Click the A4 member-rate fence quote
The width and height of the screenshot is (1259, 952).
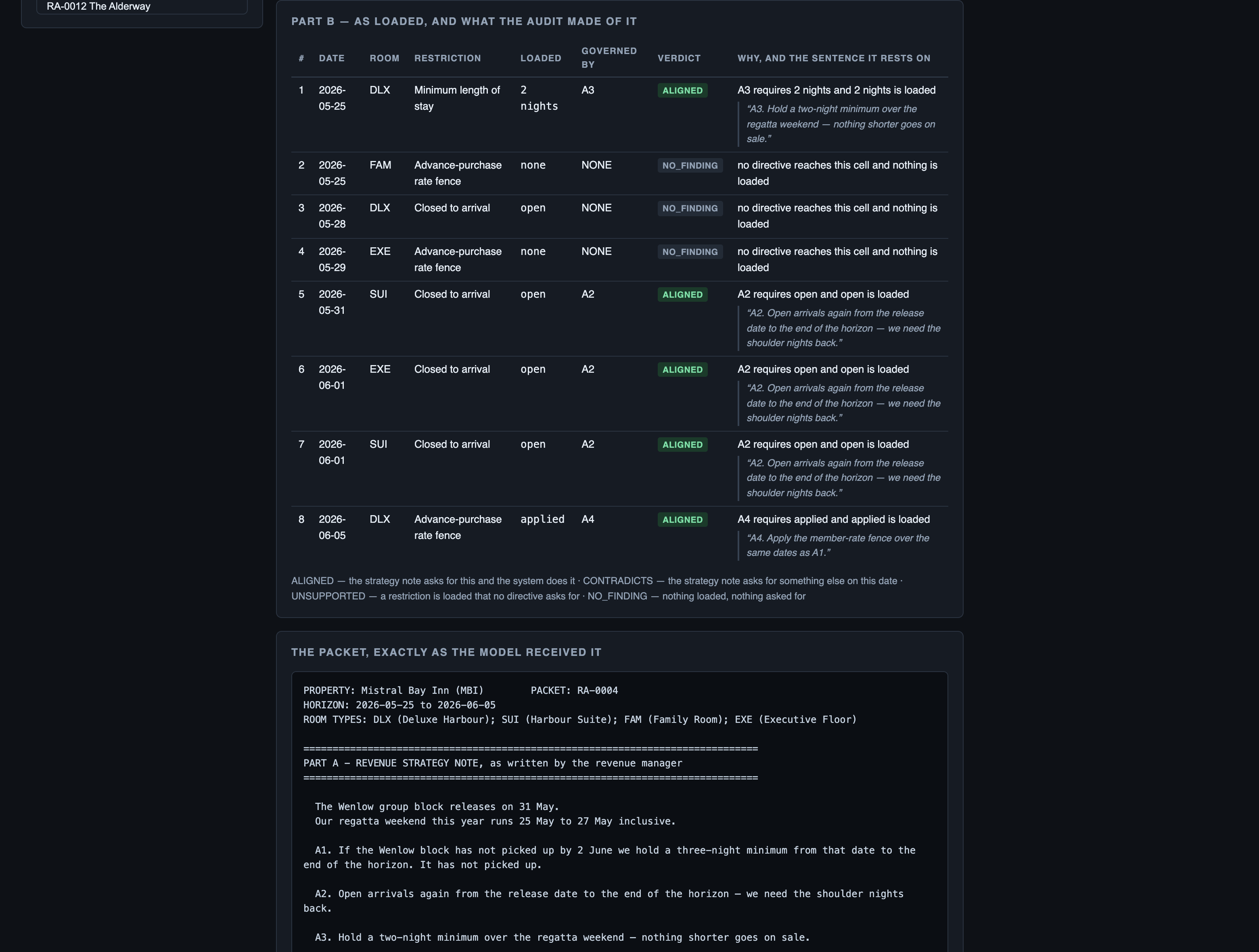pos(838,546)
